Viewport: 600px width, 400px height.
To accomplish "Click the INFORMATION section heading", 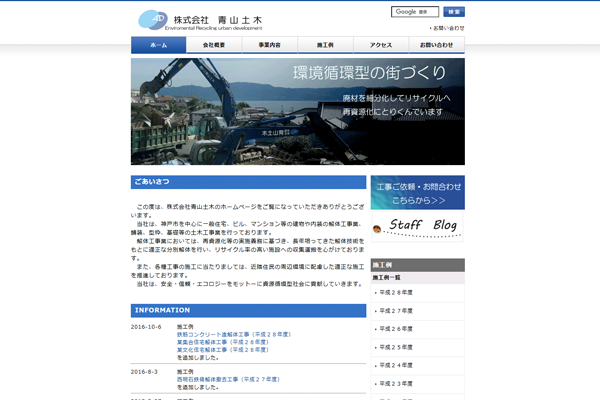I will [x=248, y=310].
